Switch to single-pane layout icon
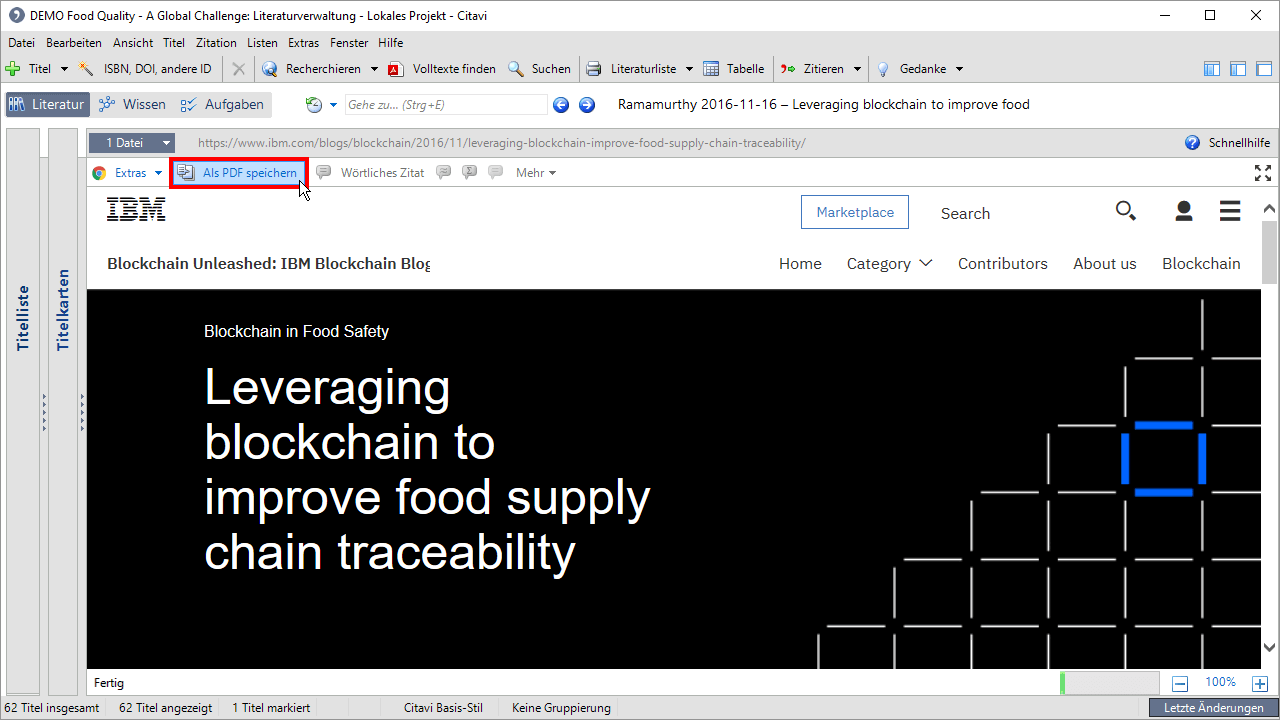This screenshot has height=720, width=1280. 1263,69
